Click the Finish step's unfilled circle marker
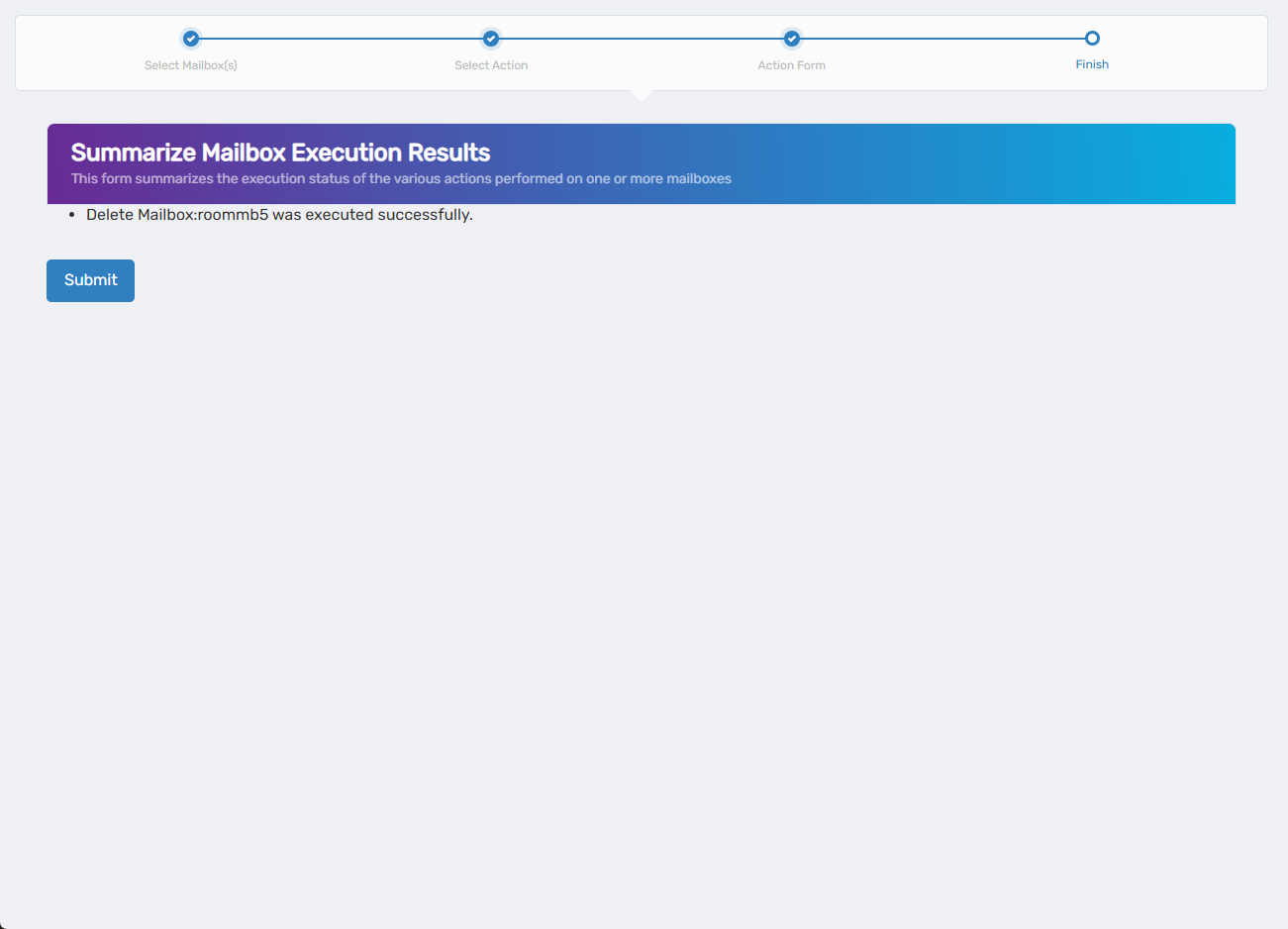The image size is (1288, 929). (x=1092, y=37)
